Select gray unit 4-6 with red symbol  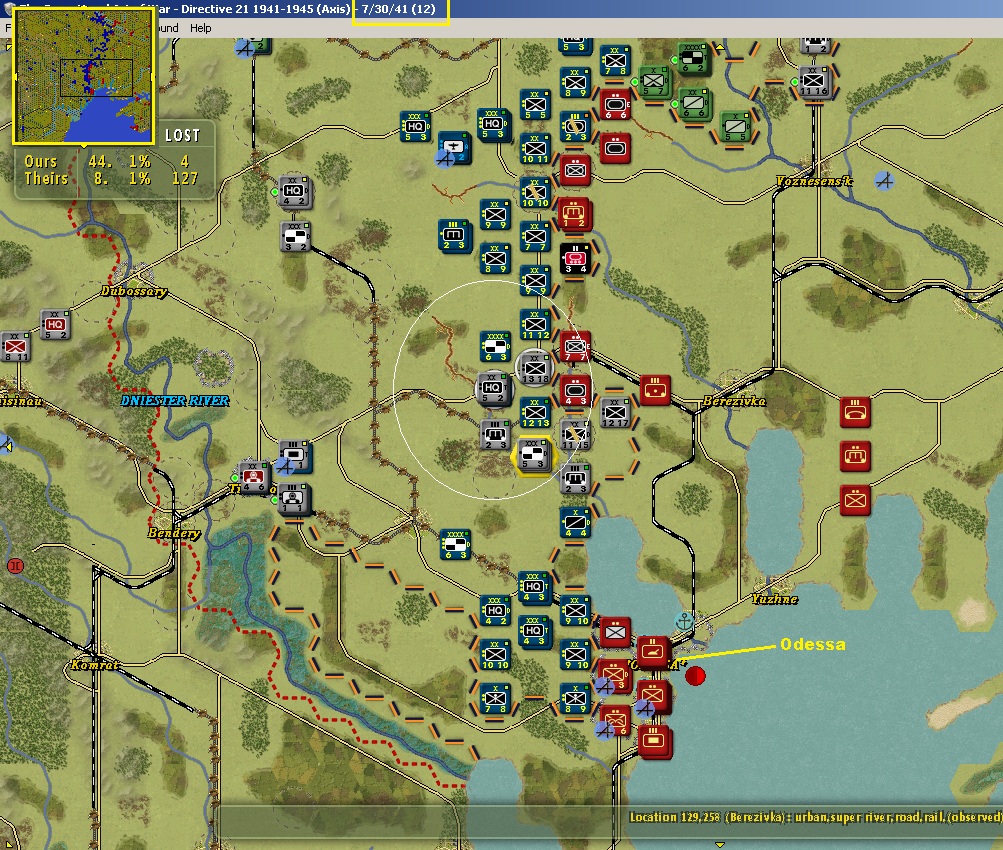(x=254, y=477)
